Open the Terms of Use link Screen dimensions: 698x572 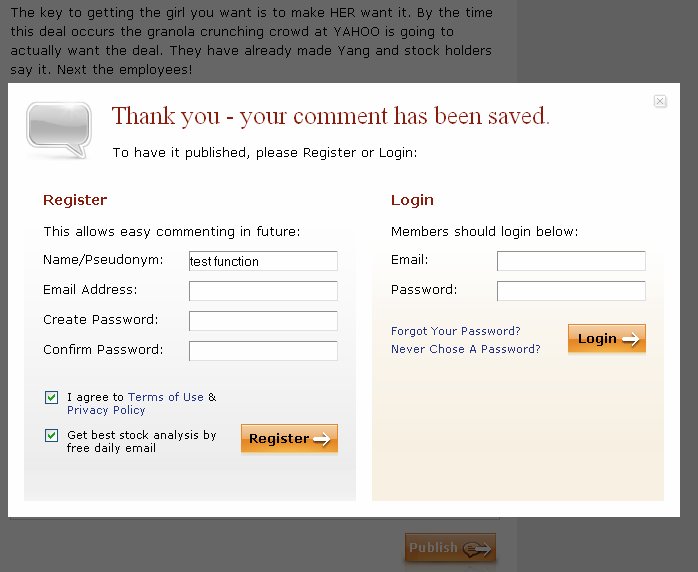point(166,397)
